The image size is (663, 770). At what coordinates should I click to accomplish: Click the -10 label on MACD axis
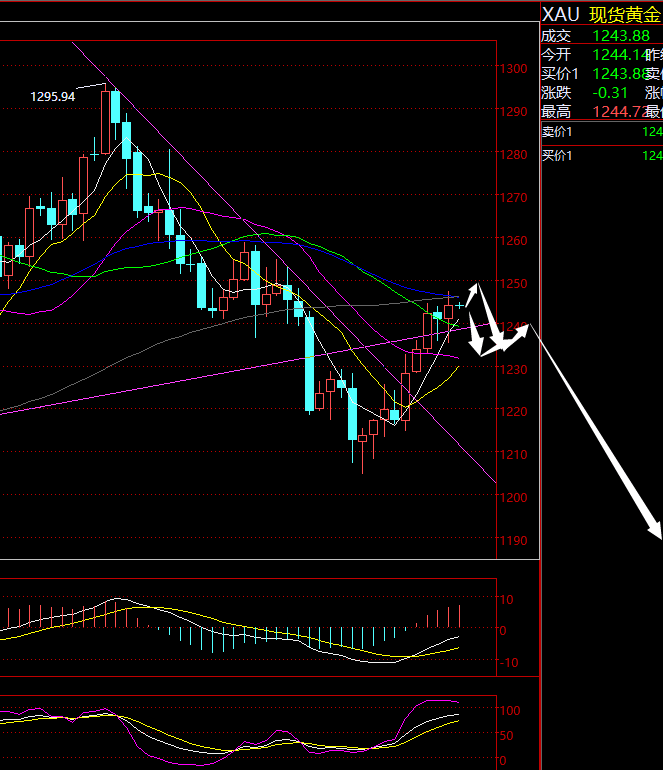point(509,663)
